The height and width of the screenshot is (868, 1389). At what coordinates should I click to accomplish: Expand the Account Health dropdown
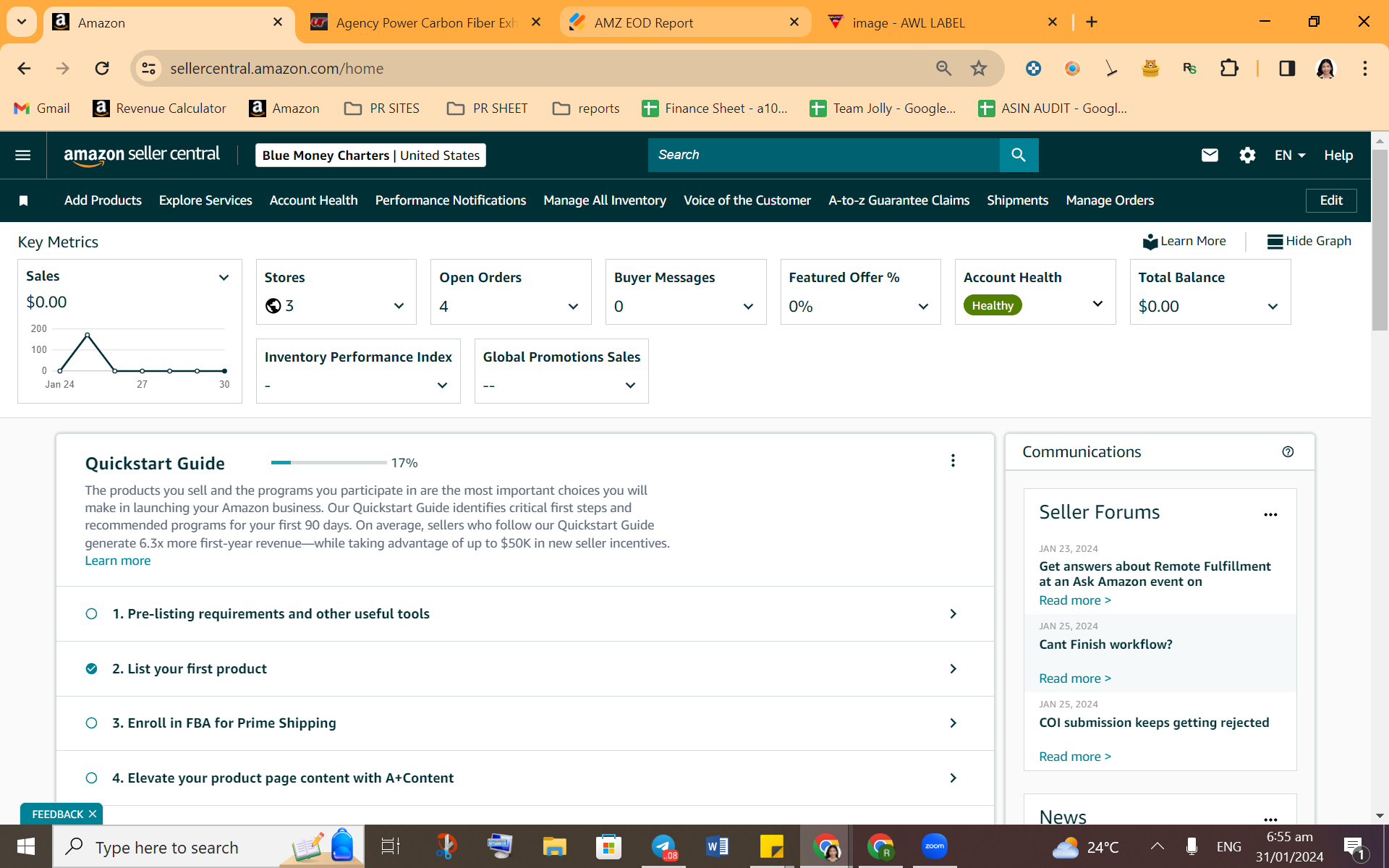pyautogui.click(x=1097, y=305)
